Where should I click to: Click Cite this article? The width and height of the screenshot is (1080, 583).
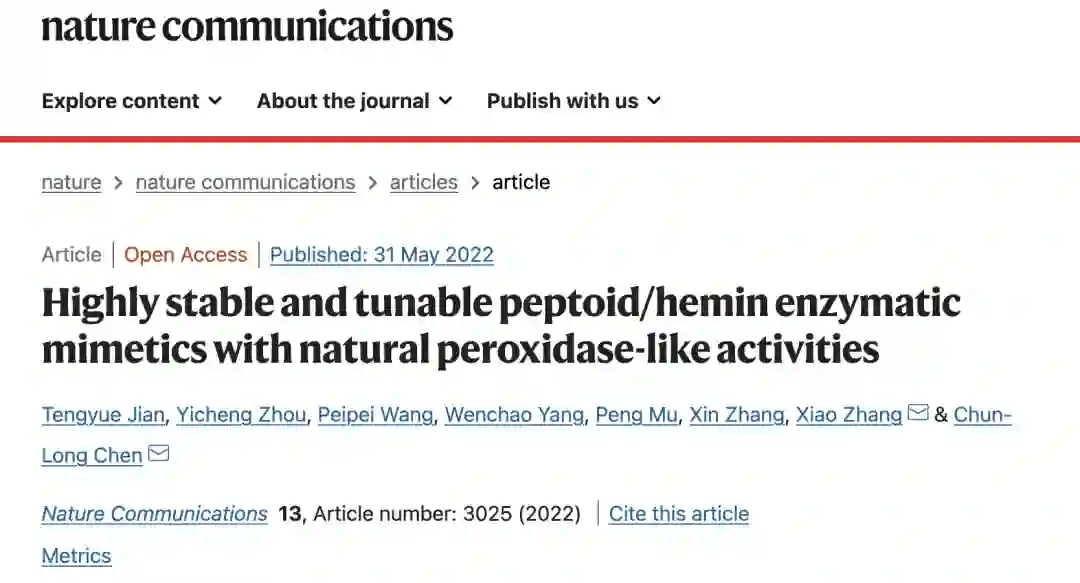point(678,514)
